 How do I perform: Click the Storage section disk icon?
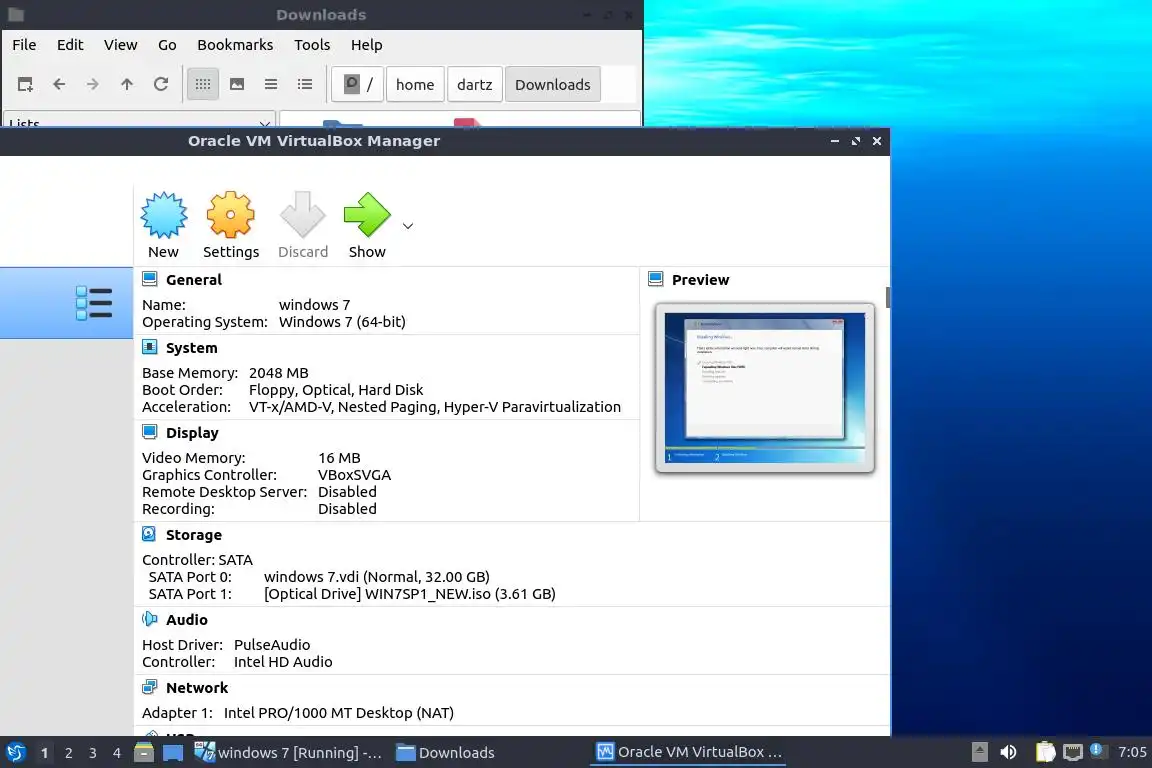(149, 534)
